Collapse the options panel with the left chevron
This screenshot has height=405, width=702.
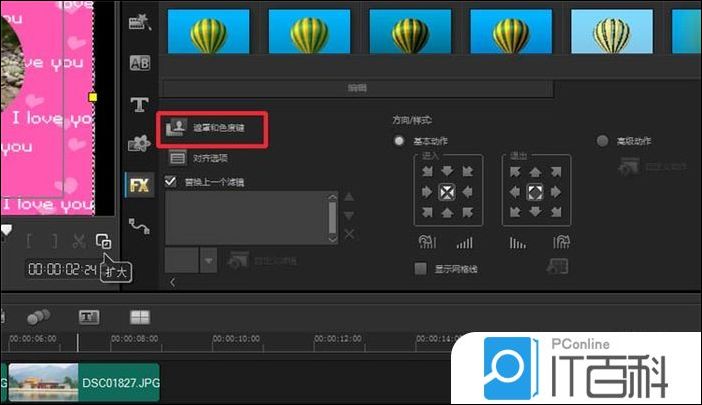pos(172,282)
